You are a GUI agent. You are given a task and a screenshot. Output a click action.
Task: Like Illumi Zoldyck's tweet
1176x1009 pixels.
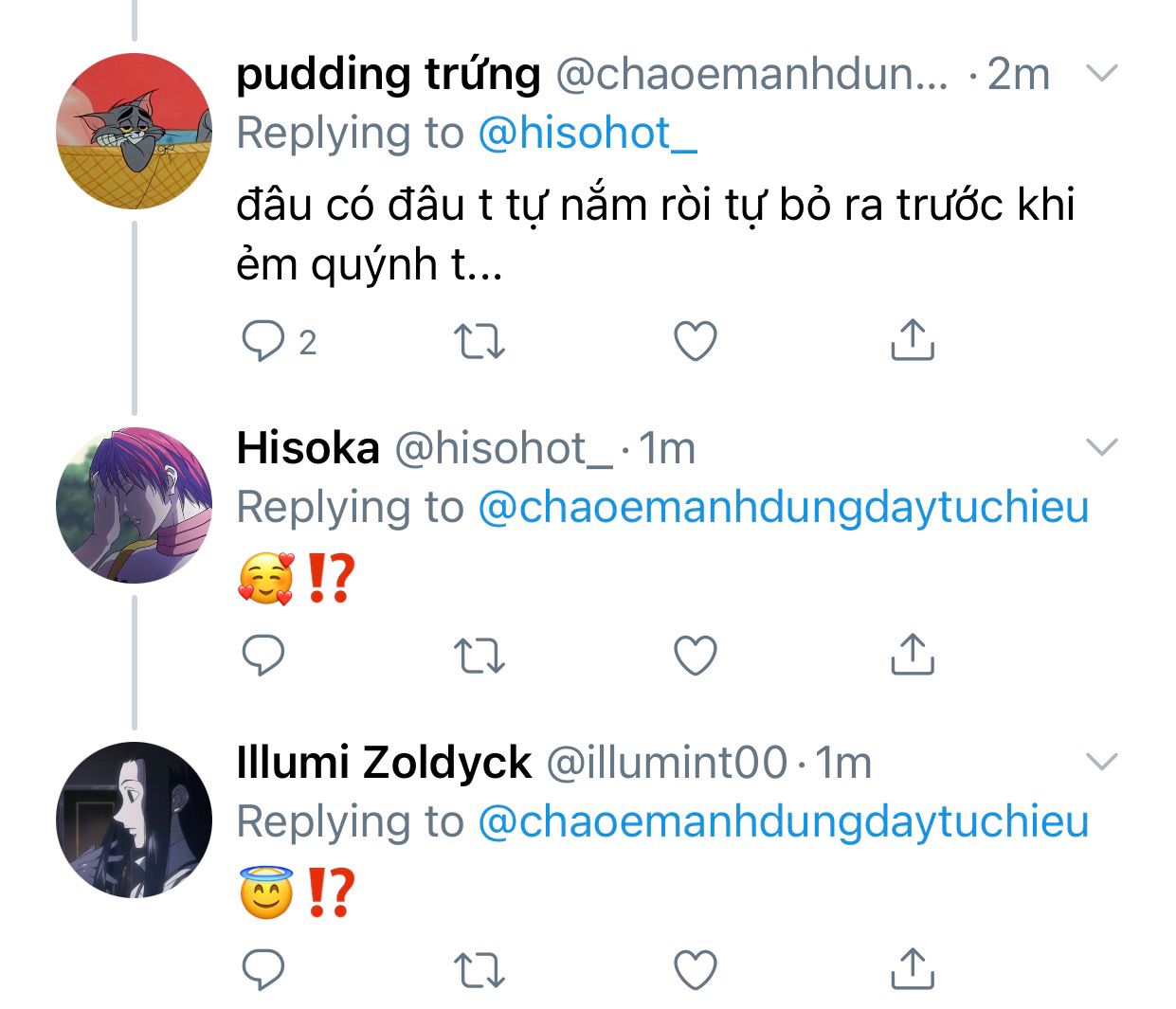695,969
